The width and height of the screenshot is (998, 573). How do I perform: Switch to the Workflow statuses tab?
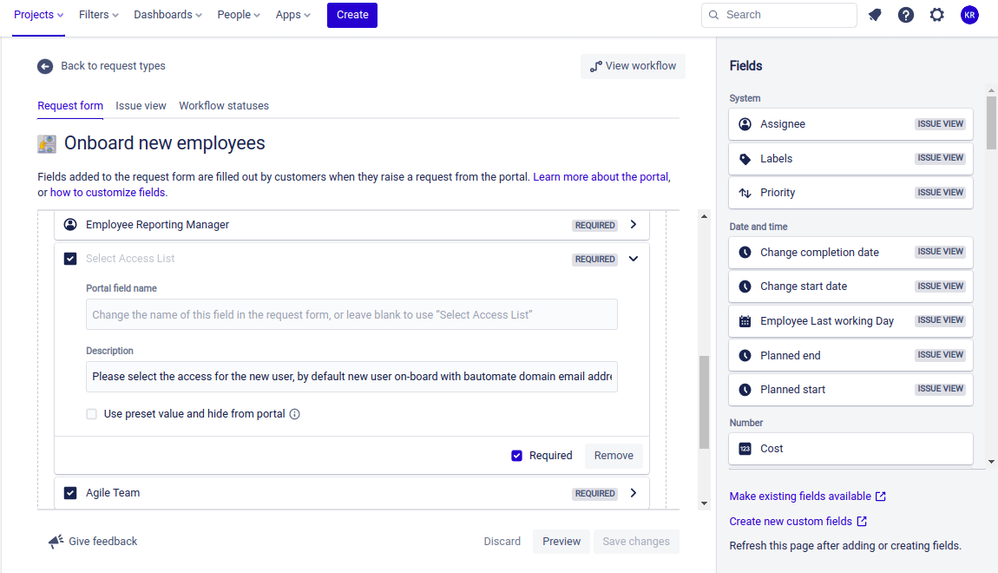point(224,106)
